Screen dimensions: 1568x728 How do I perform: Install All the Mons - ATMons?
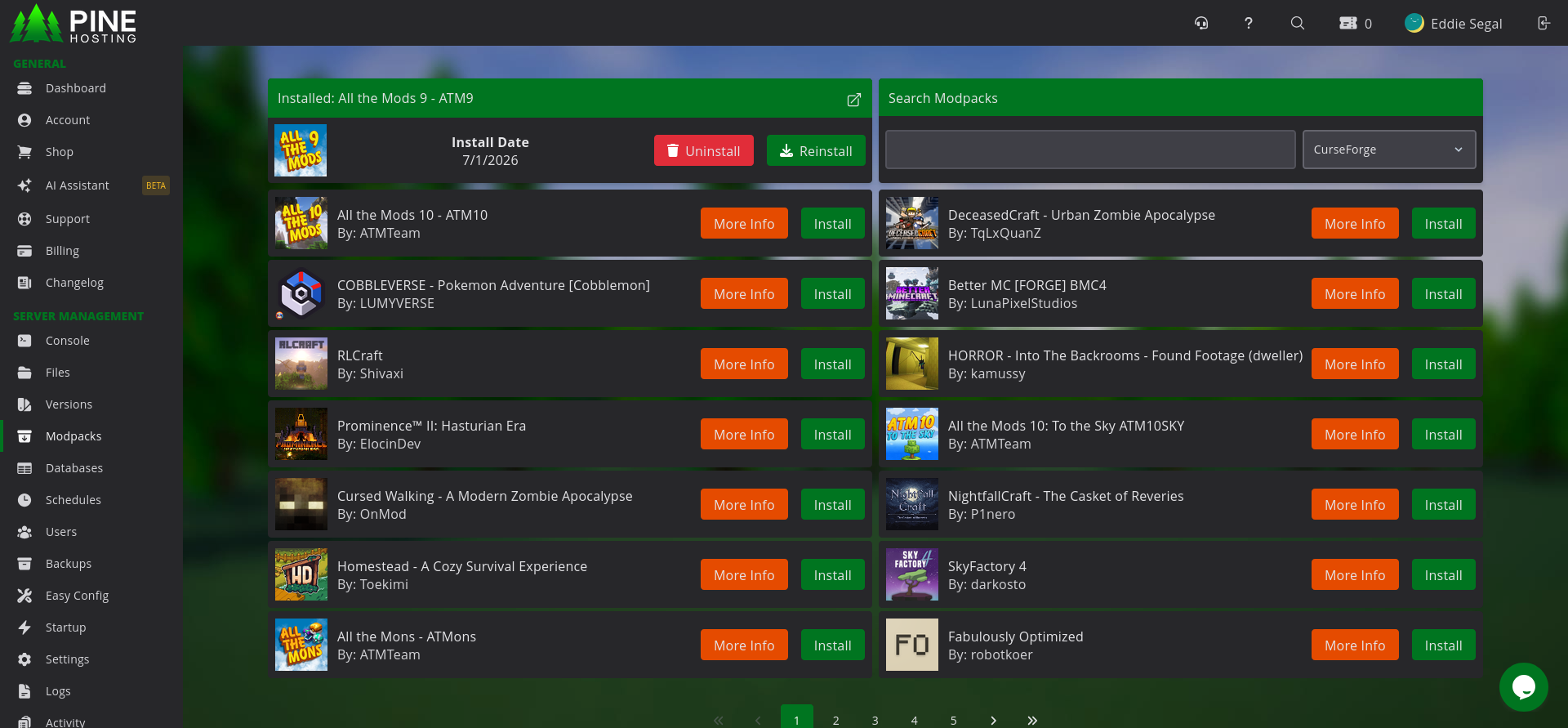[x=832, y=645]
